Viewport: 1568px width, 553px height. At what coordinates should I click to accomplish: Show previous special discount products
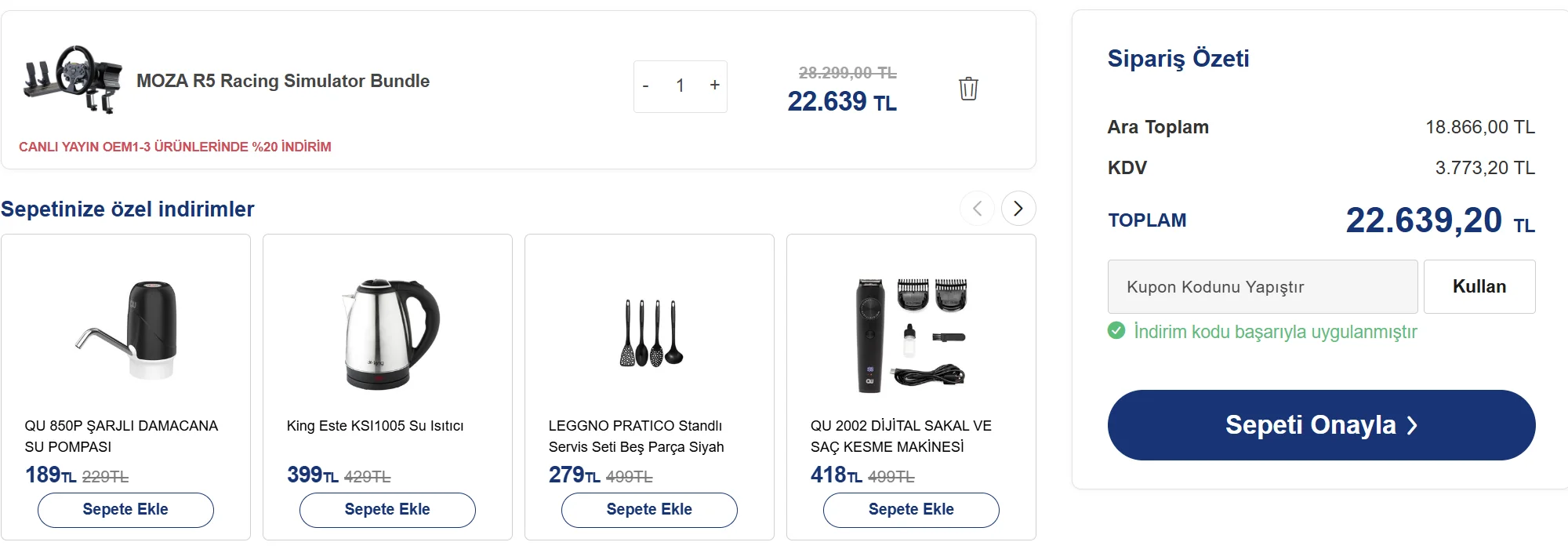(x=977, y=209)
